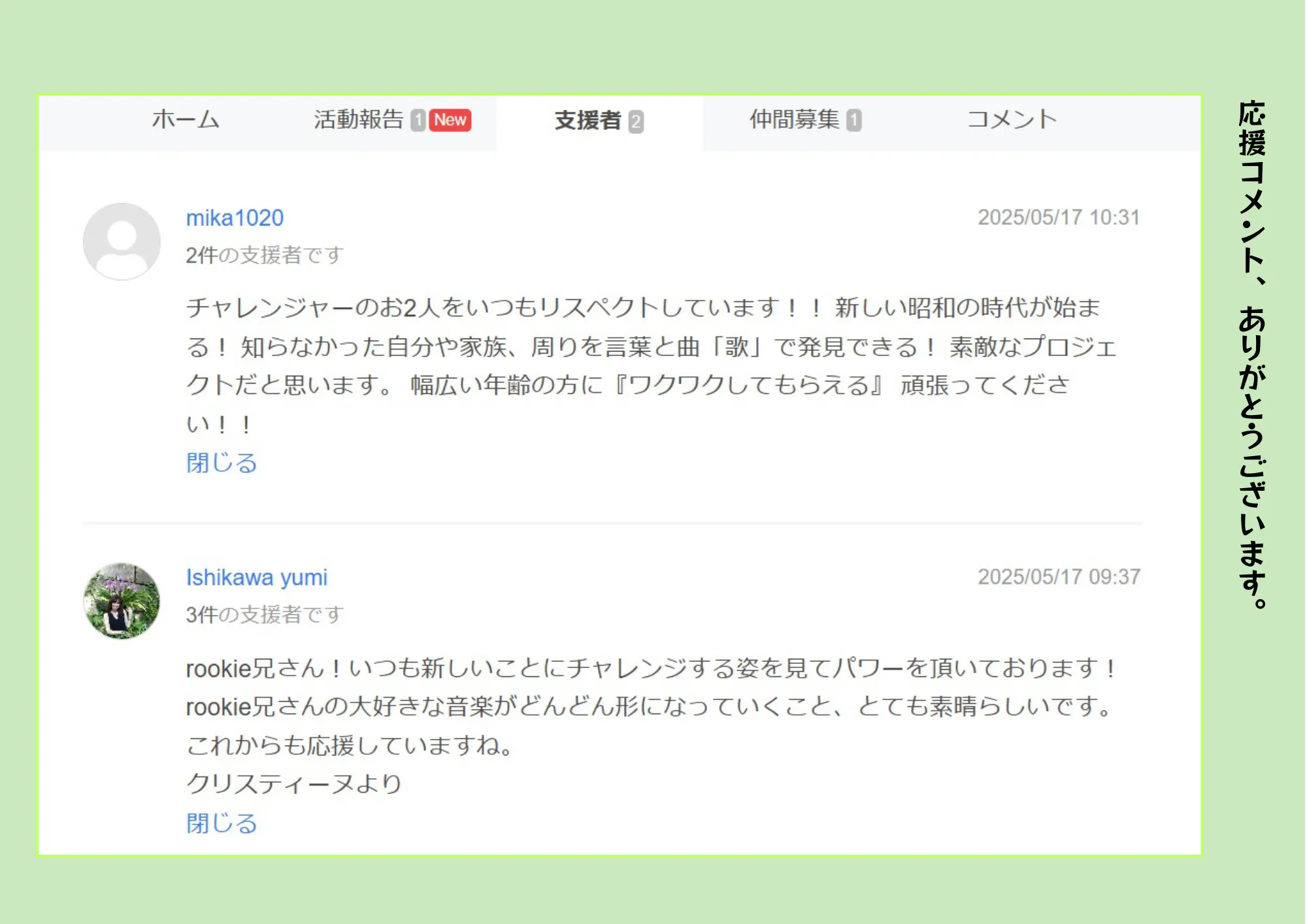Click the 2025/05/17 09:37 timestamp
Screen dimensions: 1307x924
click(1059, 577)
